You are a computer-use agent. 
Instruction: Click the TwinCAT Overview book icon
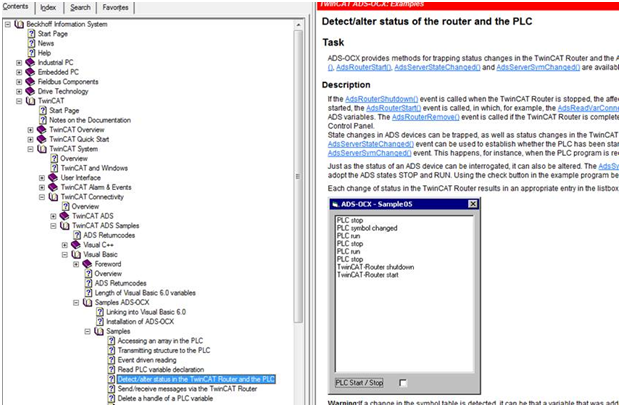coord(42,130)
